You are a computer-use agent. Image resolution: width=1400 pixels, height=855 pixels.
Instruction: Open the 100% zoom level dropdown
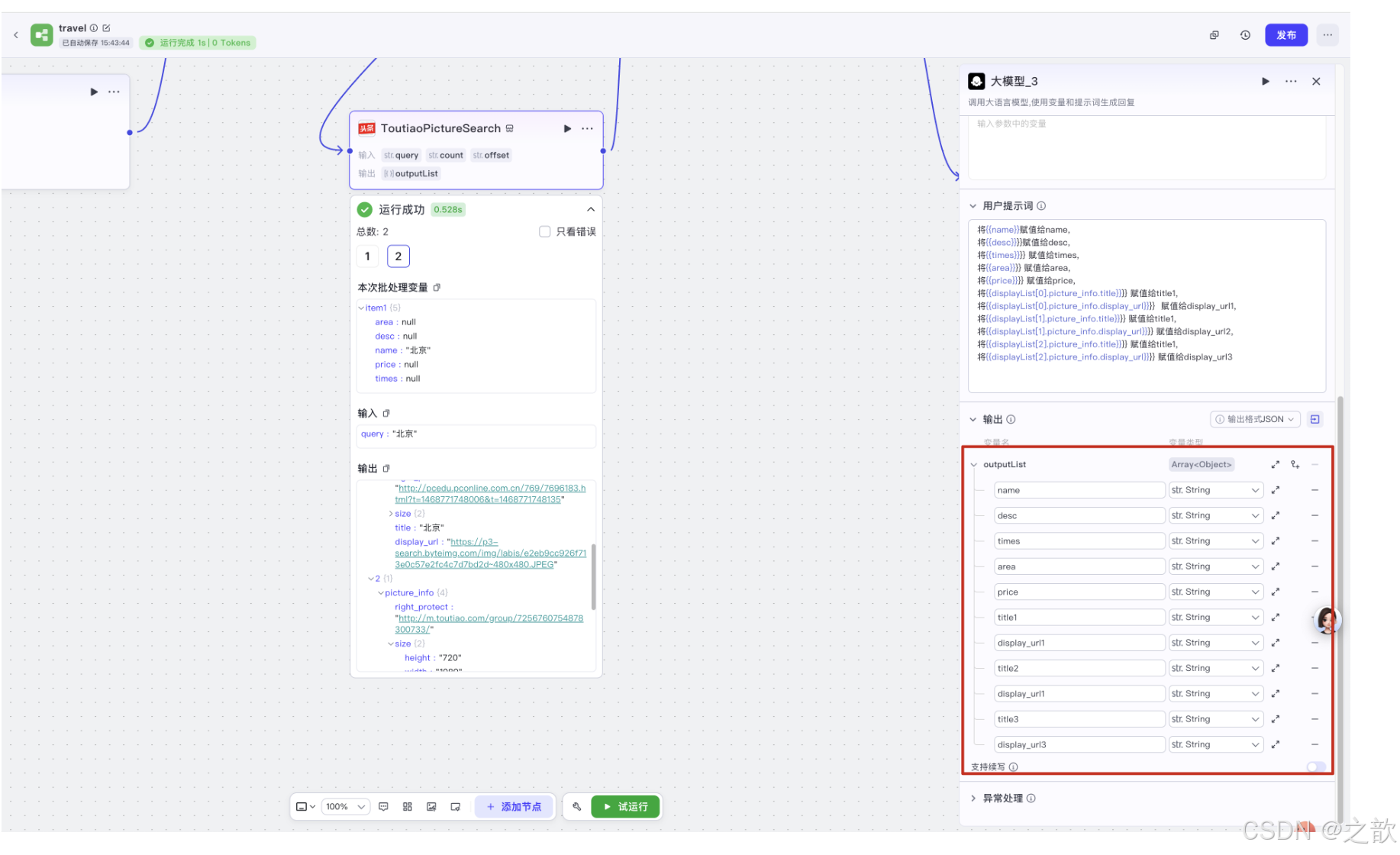tap(345, 807)
